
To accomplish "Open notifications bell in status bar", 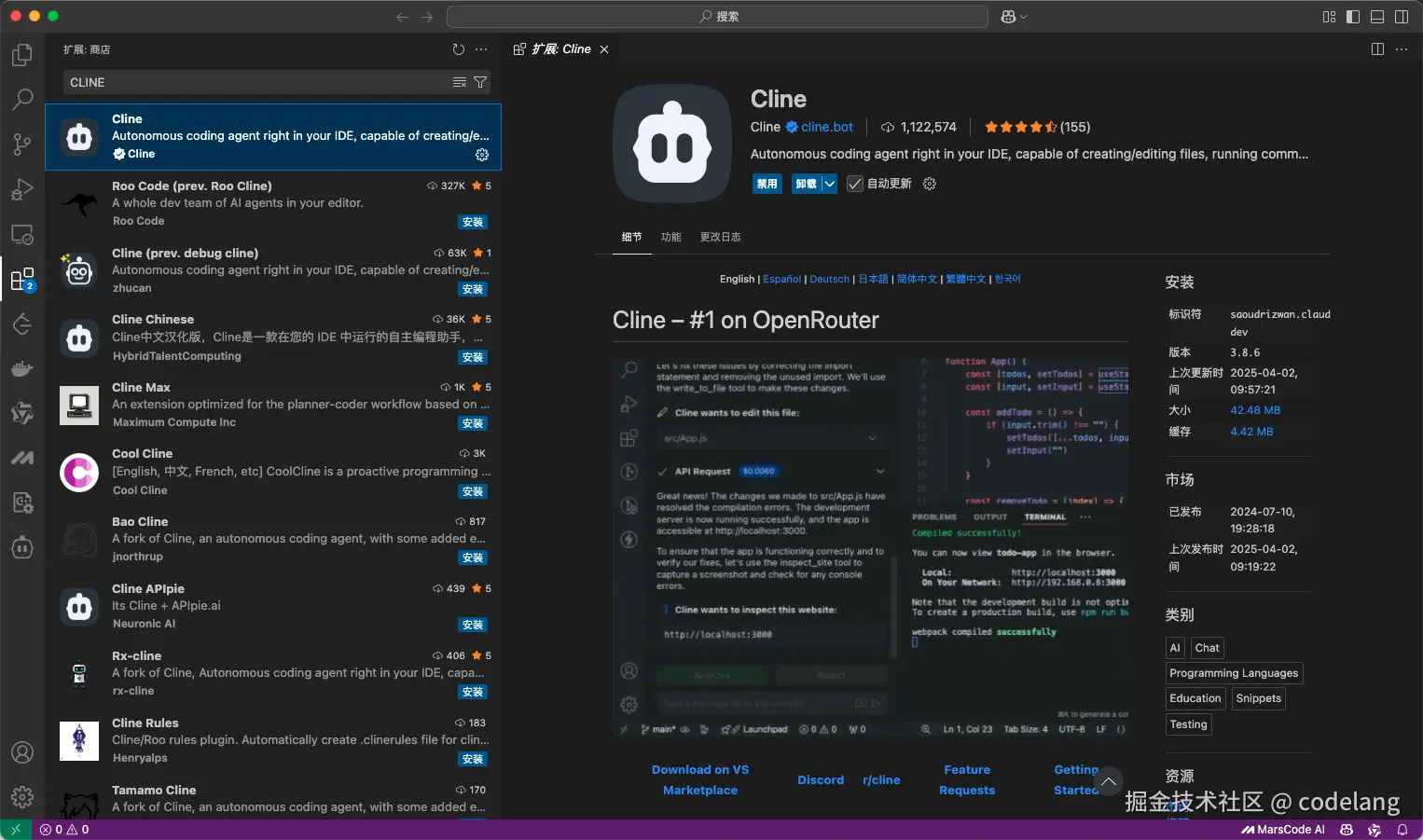I will [1402, 829].
